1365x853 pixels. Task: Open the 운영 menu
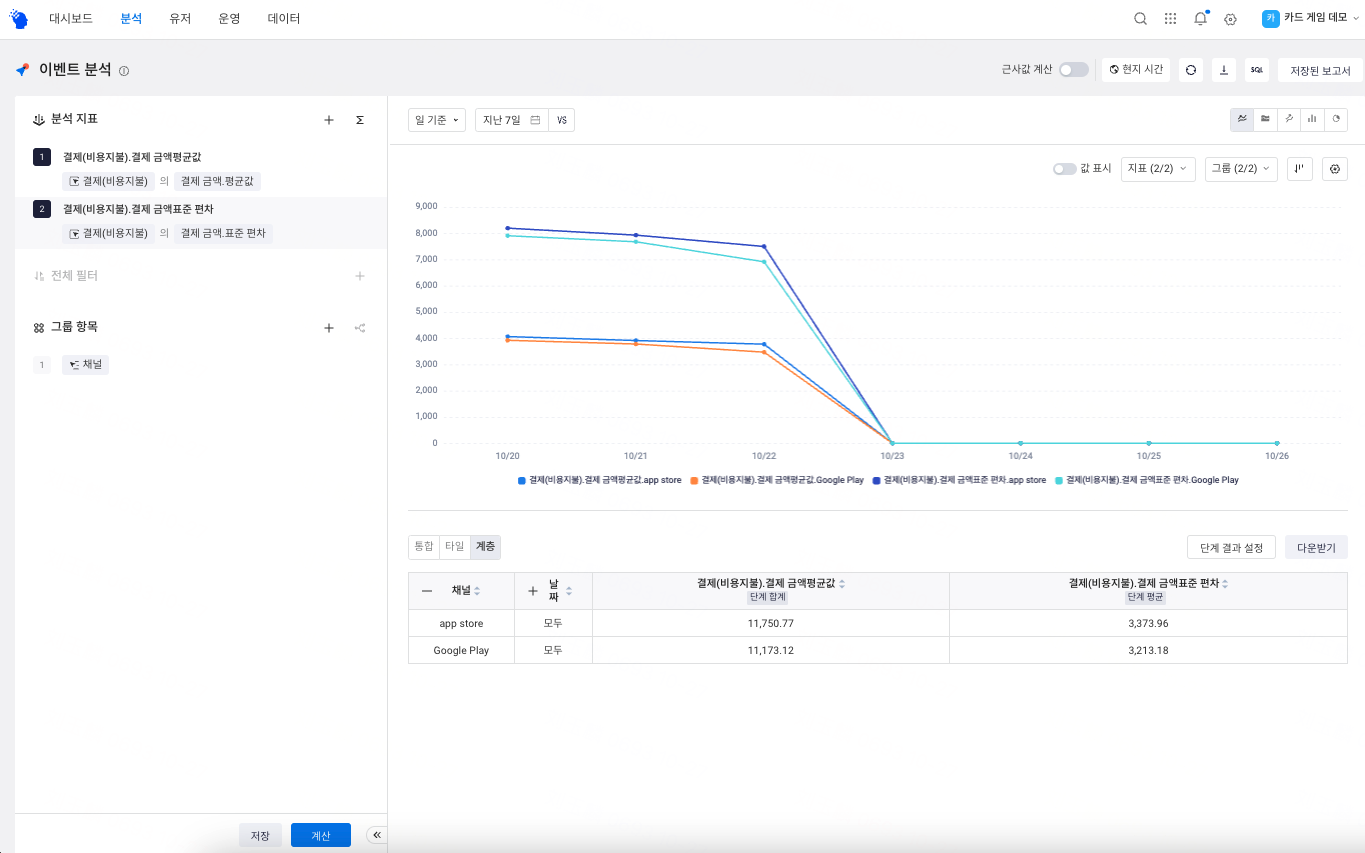[x=229, y=19]
